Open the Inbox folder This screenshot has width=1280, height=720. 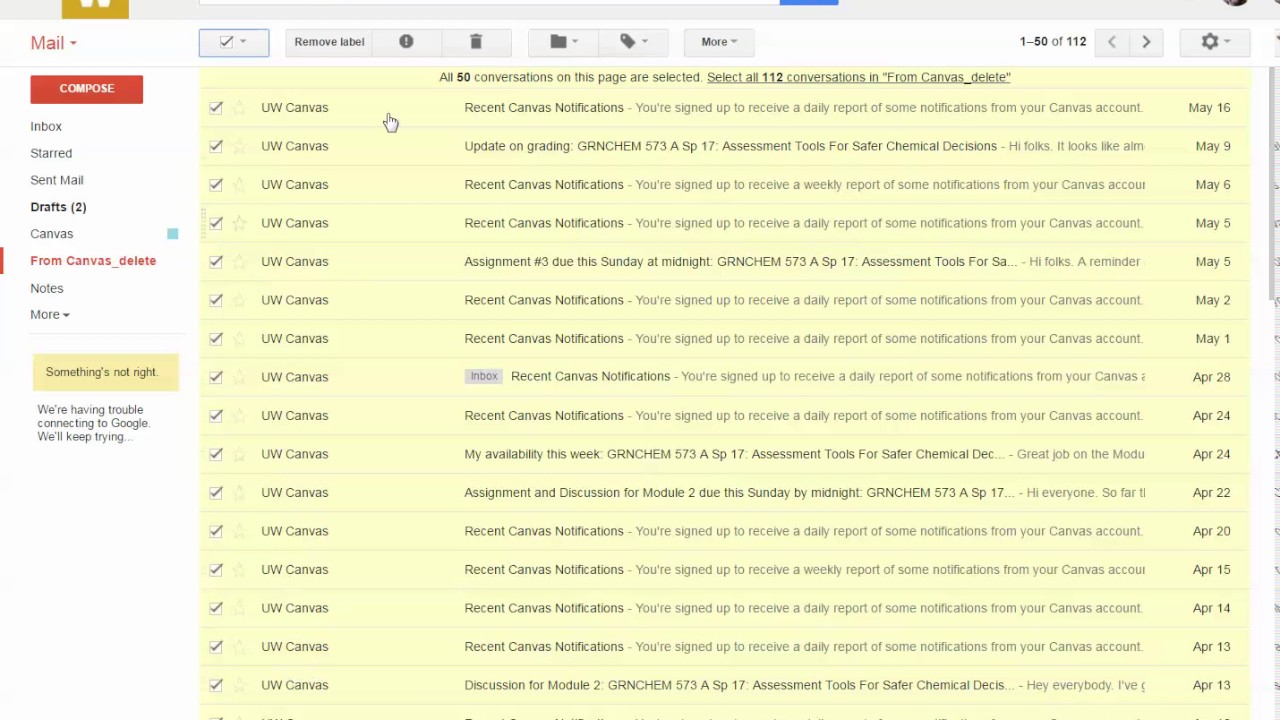46,126
